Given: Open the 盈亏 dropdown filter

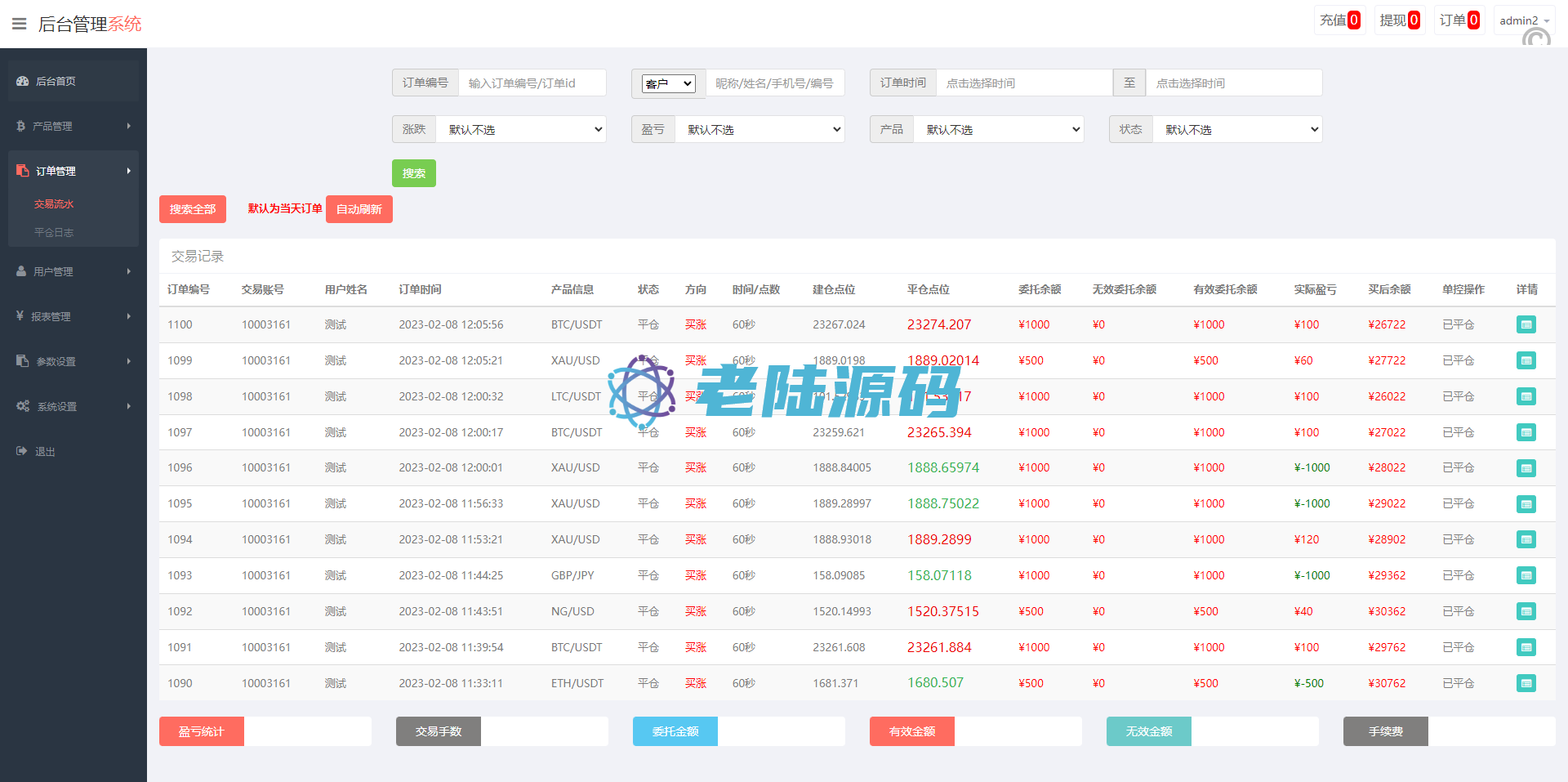Looking at the screenshot, I should [759, 129].
